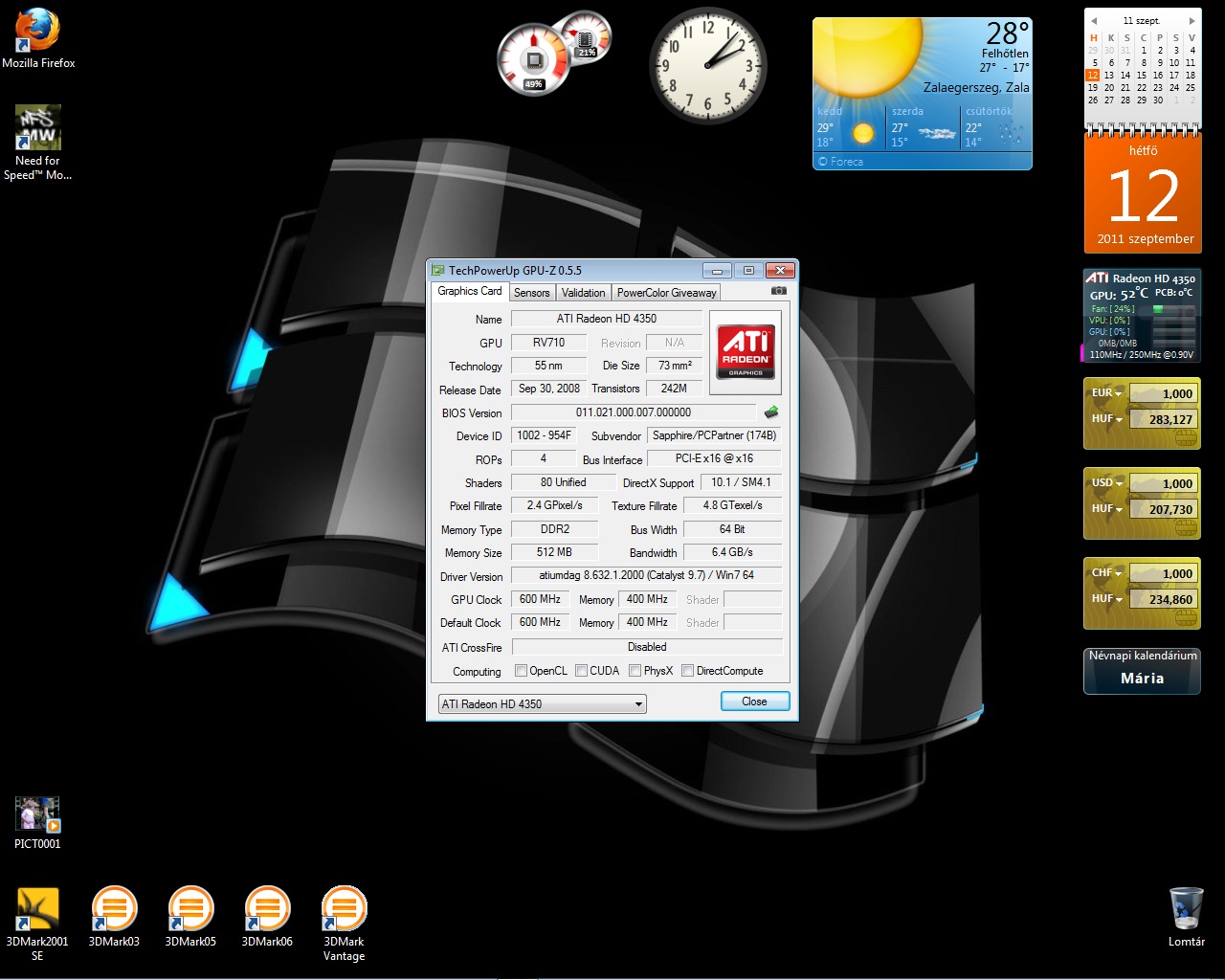The width and height of the screenshot is (1225, 980).
Task: Click the Close button in GPU-Z
Action: 755,702
